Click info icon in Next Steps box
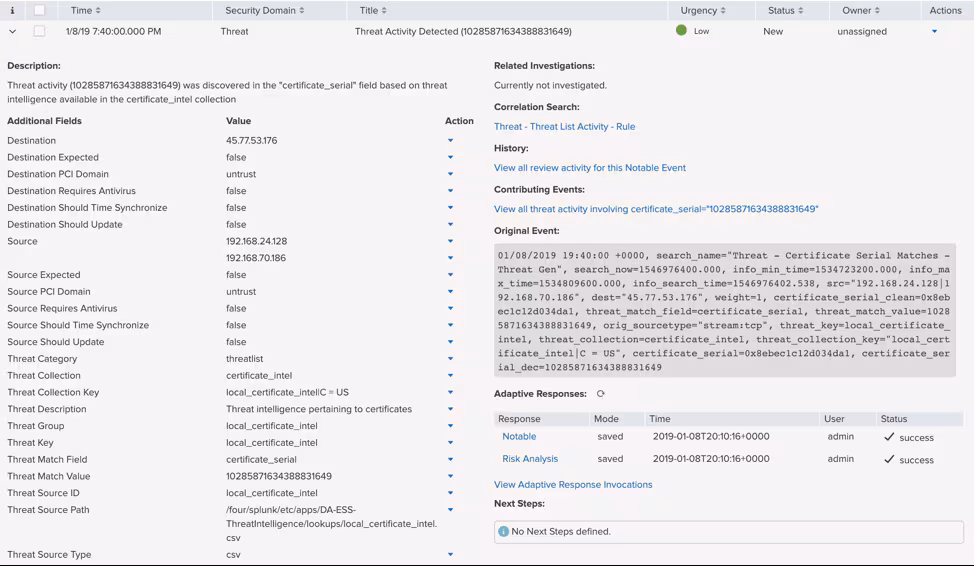Viewport: 974px width, 566px height. [503, 531]
